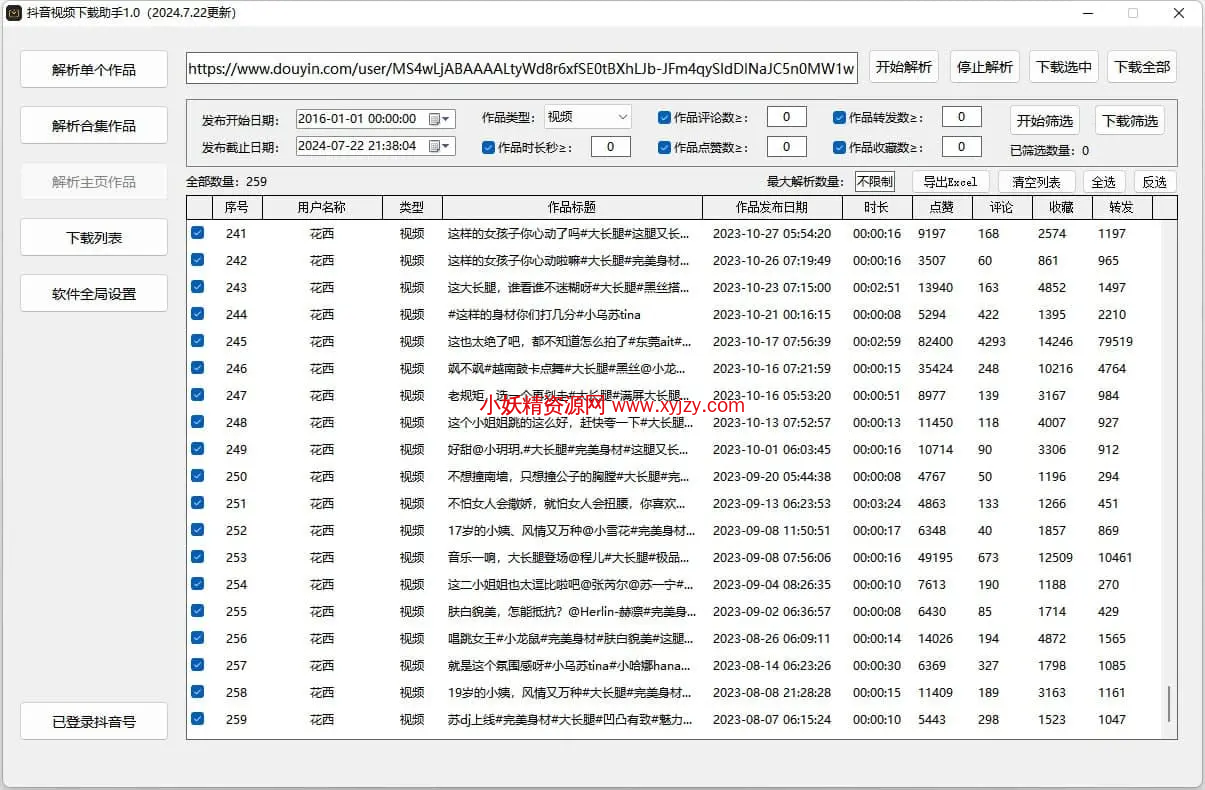Click the Douyin app icon in title bar
This screenshot has height=790, width=1205.
coord(13,13)
